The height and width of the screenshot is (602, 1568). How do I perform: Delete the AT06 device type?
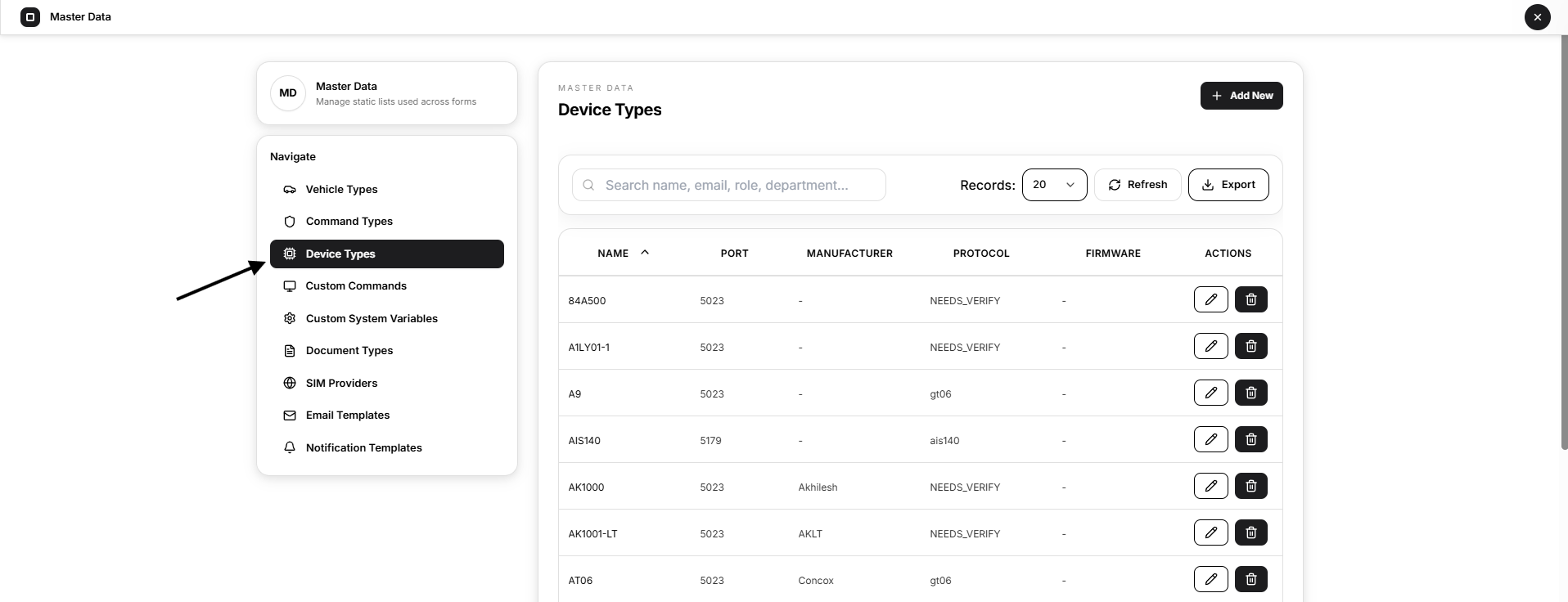click(1250, 579)
